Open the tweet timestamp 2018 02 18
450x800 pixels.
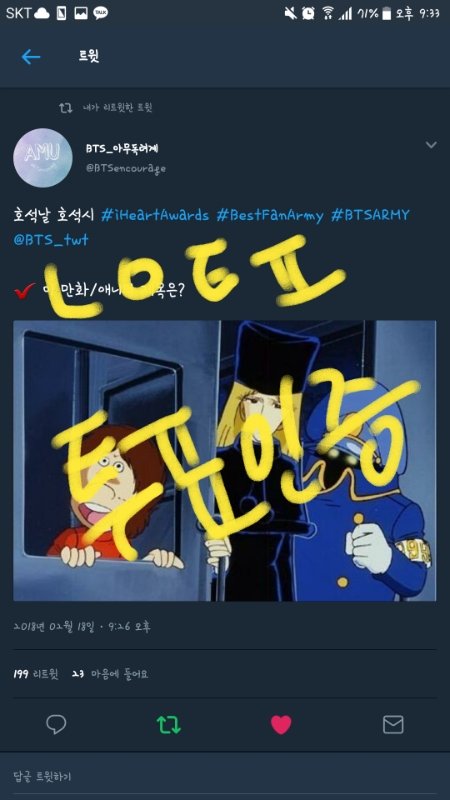pyautogui.click(x=82, y=626)
